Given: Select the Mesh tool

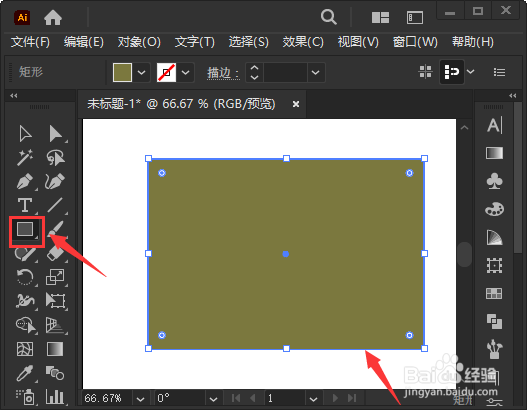Looking at the screenshot, I should click(x=25, y=349).
